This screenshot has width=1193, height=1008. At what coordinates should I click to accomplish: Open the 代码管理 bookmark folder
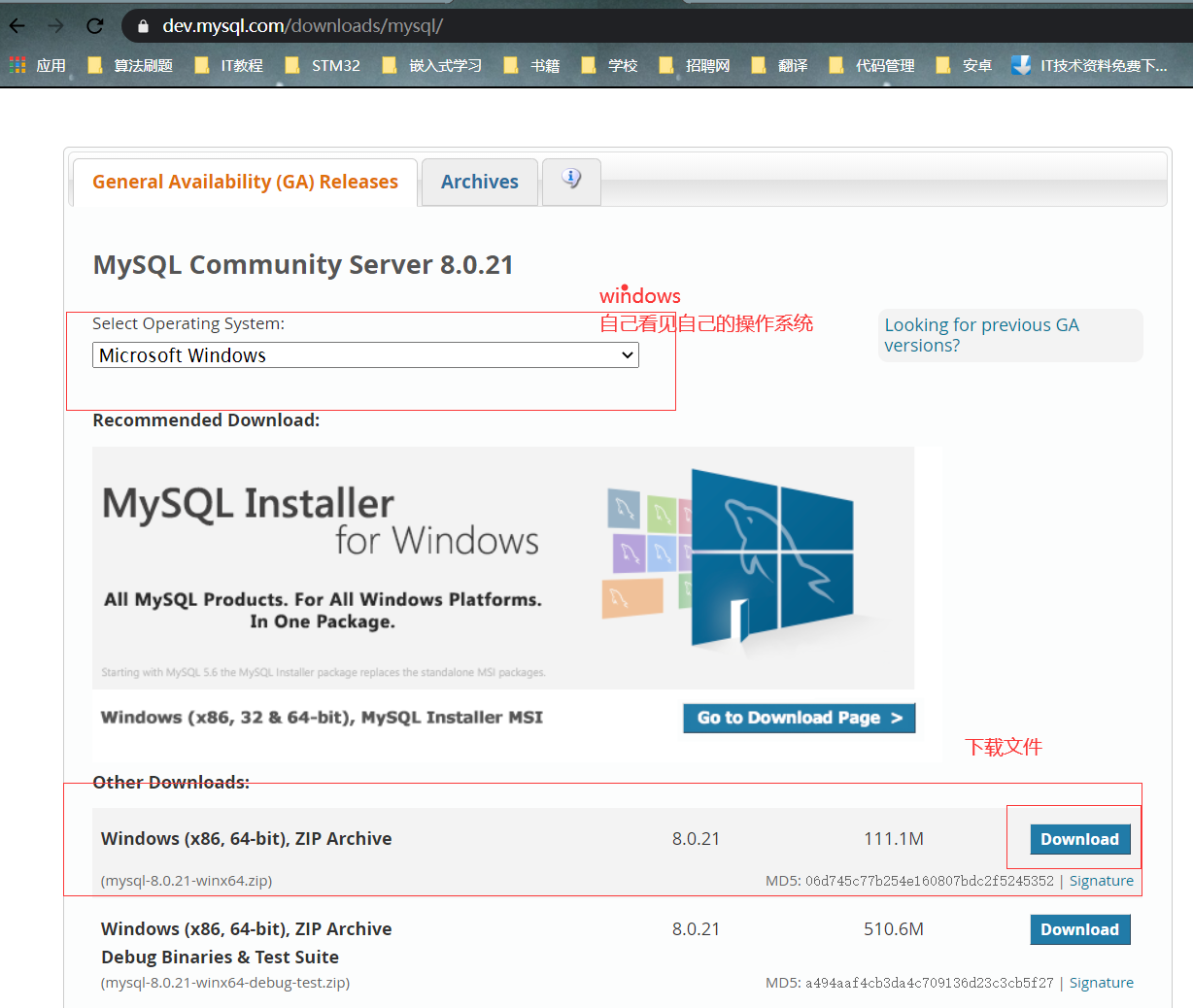click(871, 65)
